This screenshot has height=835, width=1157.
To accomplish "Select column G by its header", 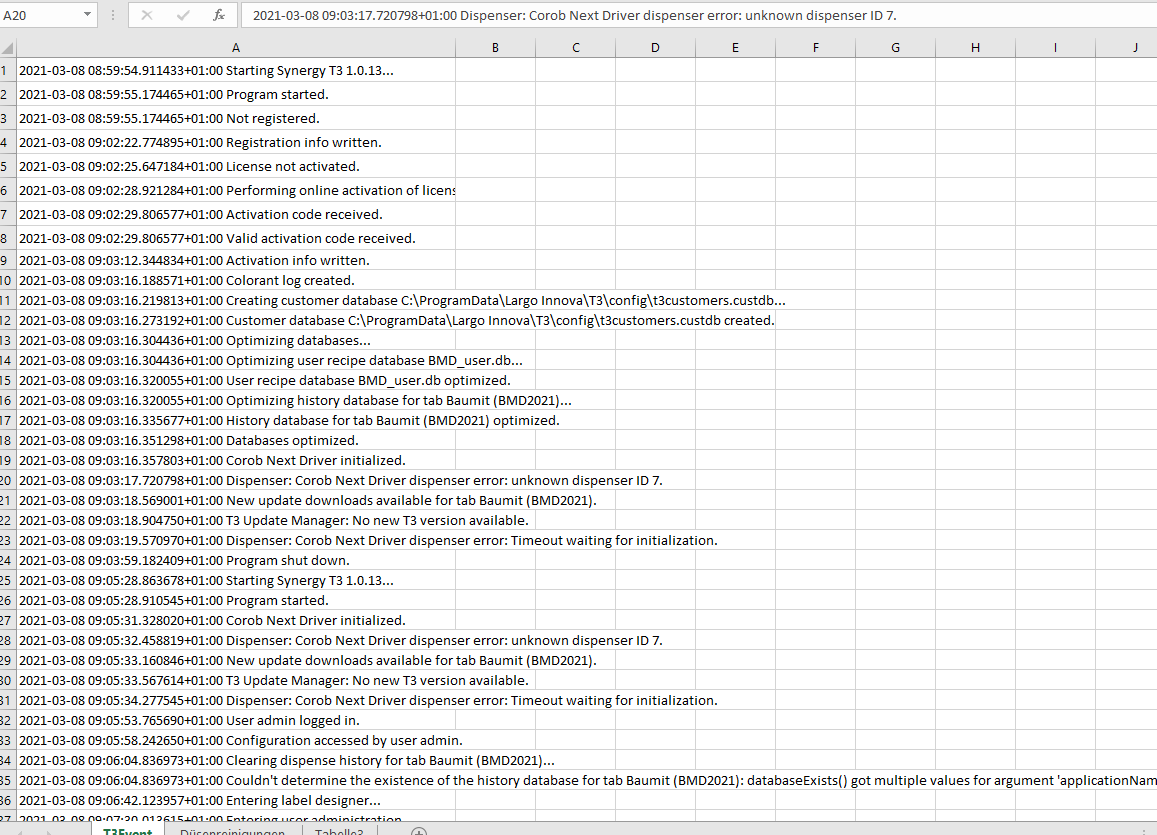I will [x=895, y=48].
